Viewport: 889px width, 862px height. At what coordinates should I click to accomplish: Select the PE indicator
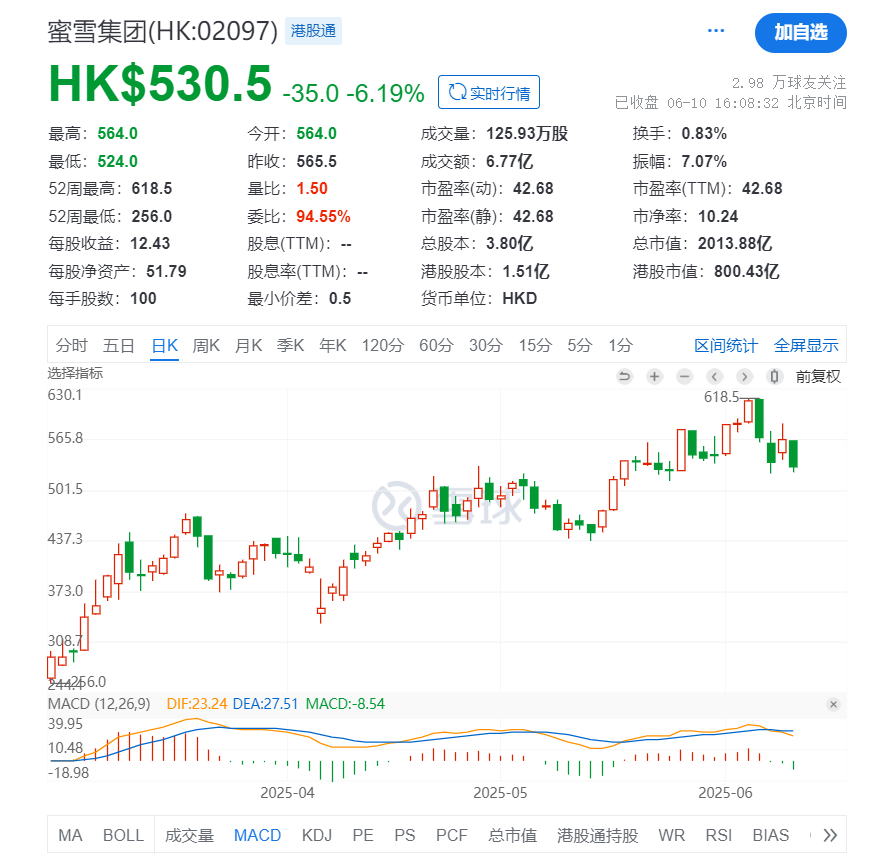click(363, 835)
